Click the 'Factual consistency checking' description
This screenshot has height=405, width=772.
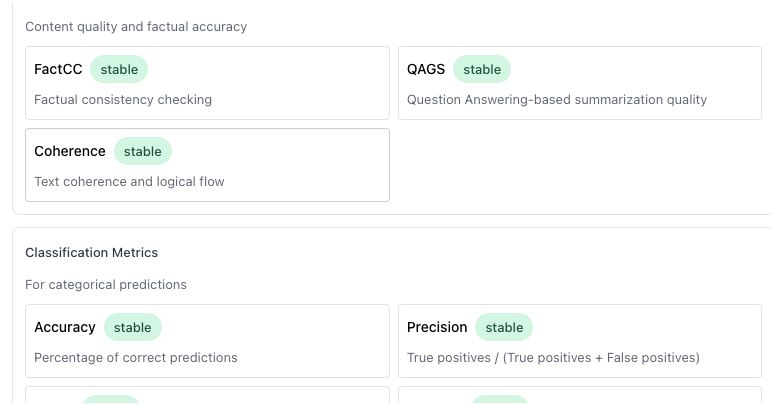point(123,100)
